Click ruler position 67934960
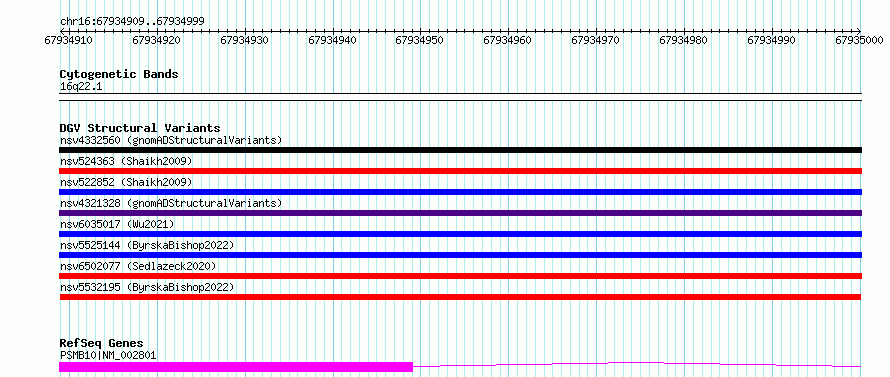Image resolution: width=890 pixels, height=377 pixels. [508, 40]
